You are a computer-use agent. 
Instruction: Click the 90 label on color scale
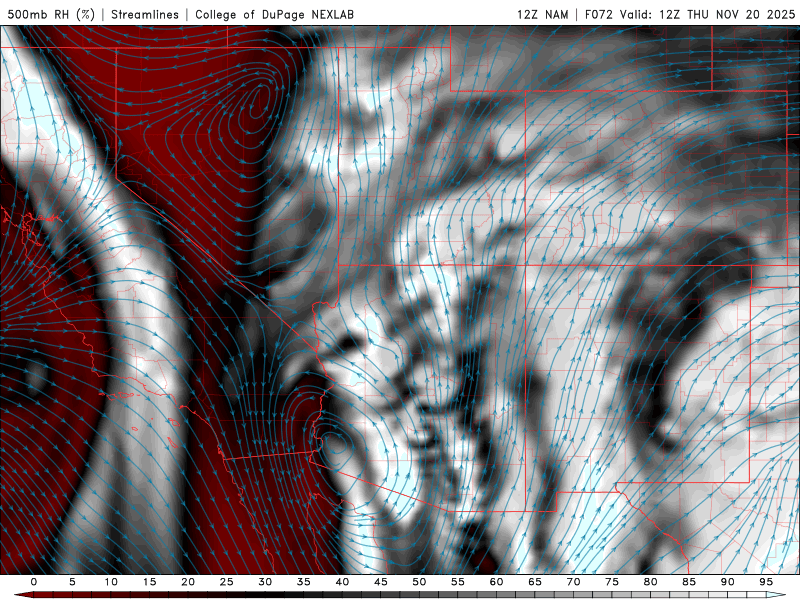click(728, 582)
